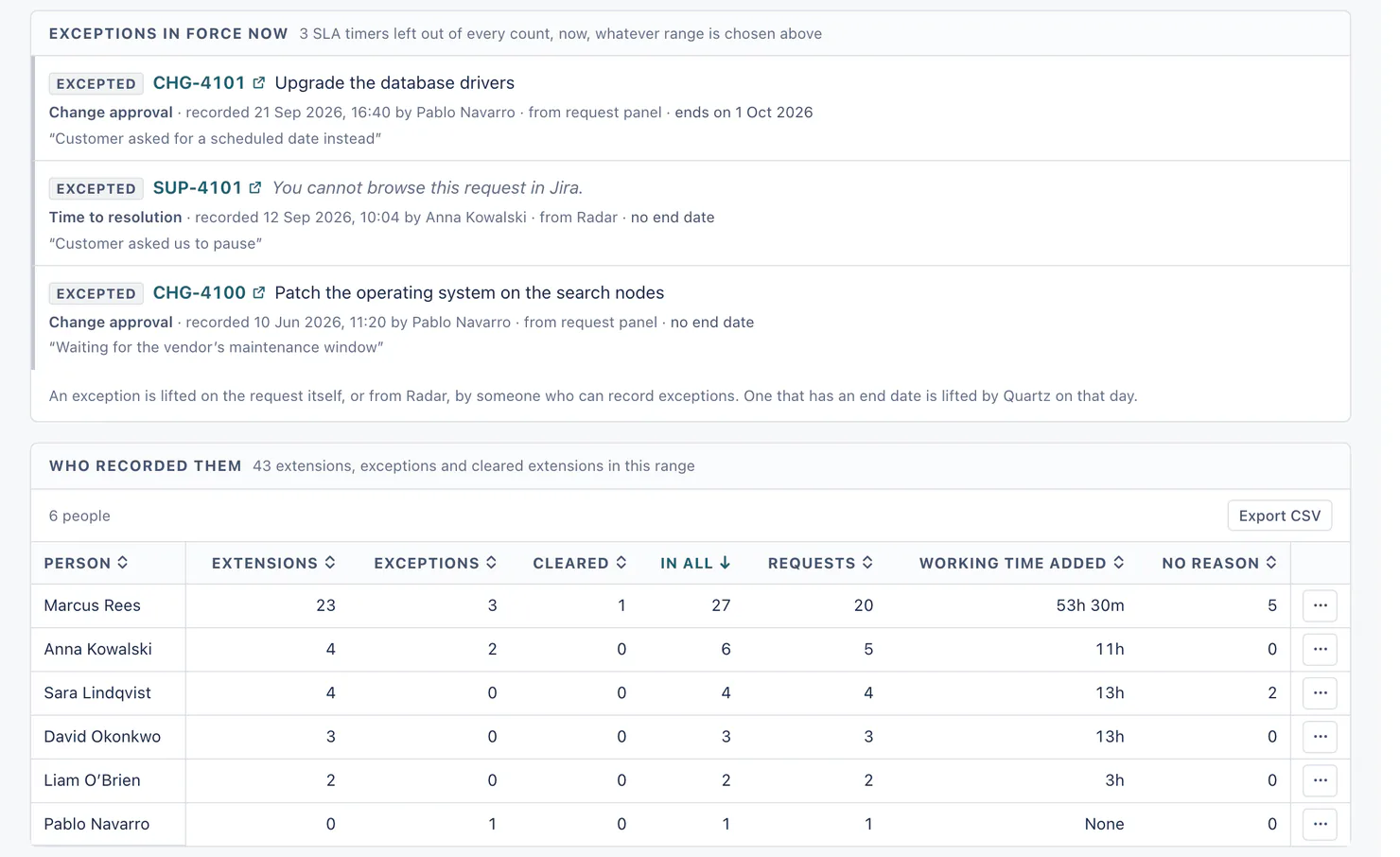Sort by the Person column sort arrows
Screen dimensions: 1400x857
[123, 563]
